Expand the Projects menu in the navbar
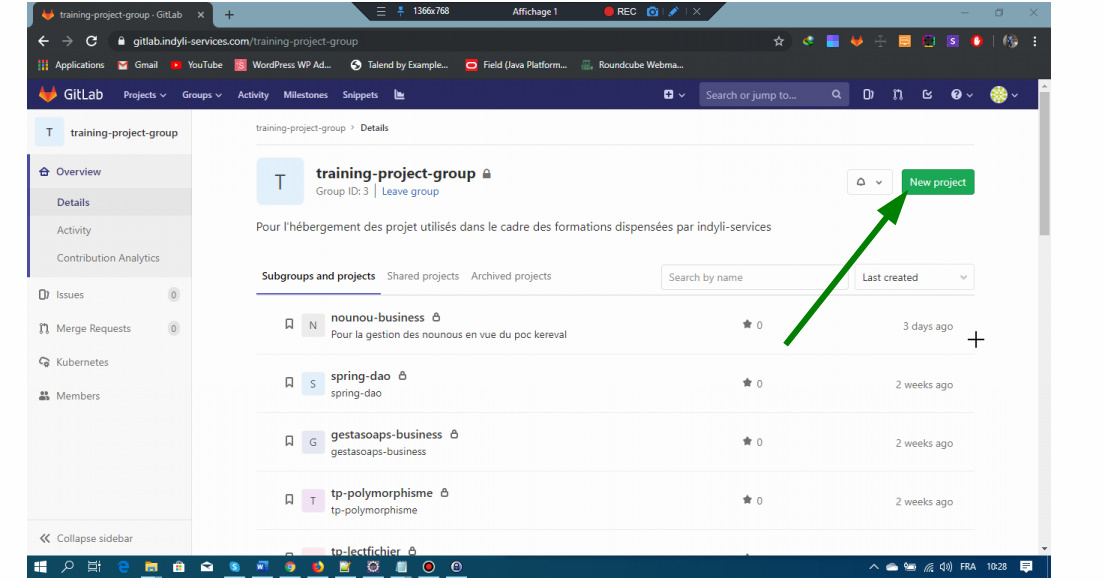The image size is (1104, 581). [143, 94]
